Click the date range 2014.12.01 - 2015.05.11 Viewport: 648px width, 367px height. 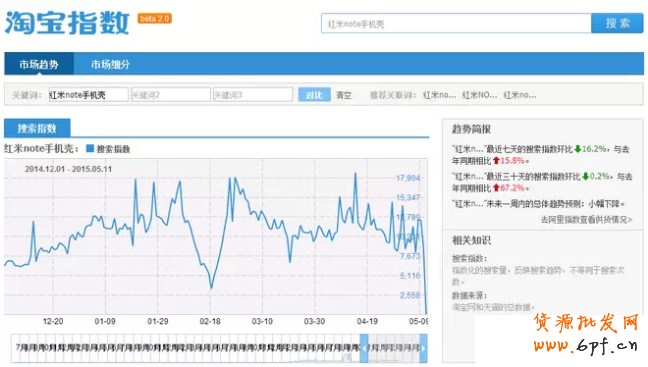(x=68, y=169)
